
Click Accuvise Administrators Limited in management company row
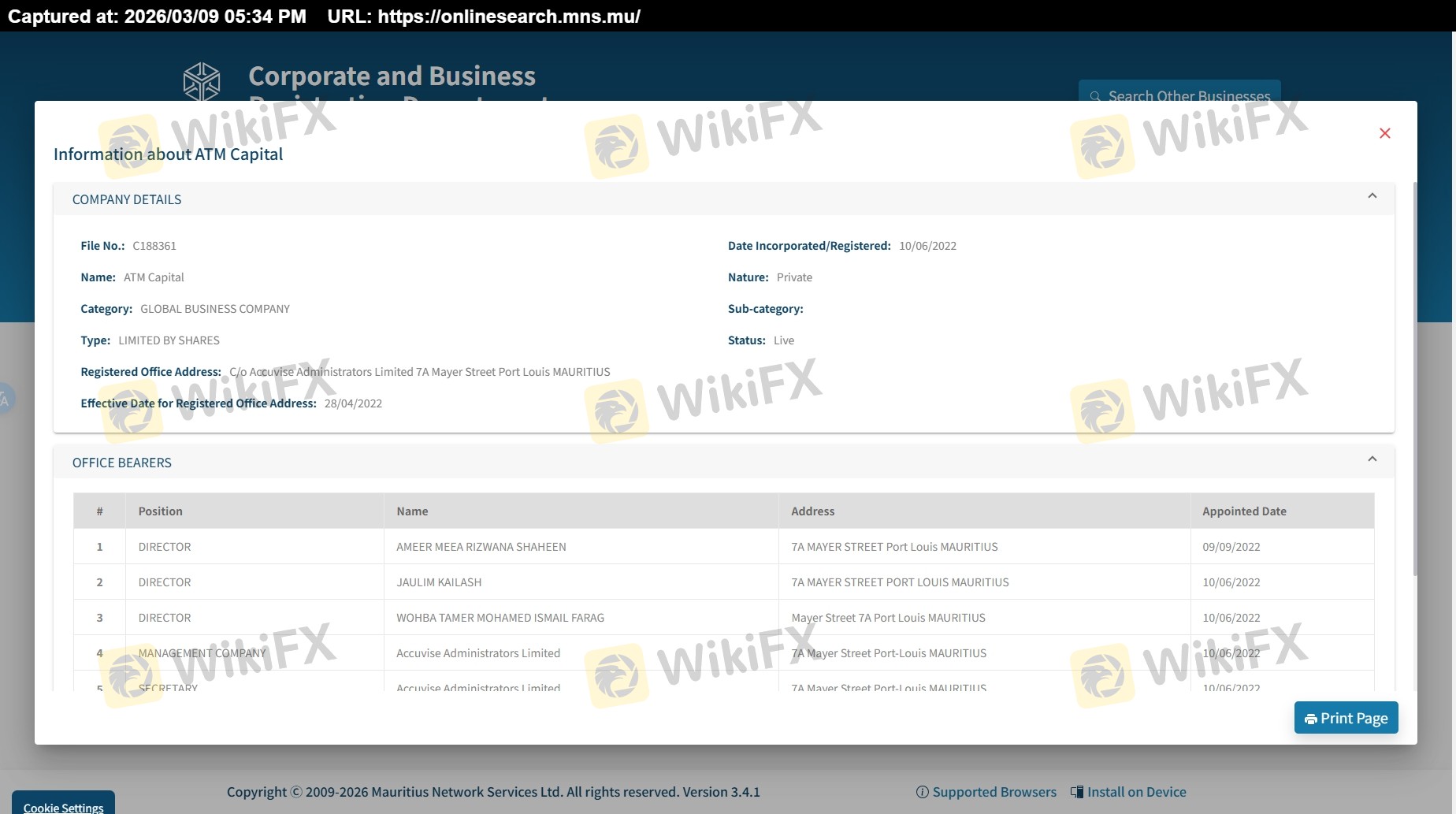478,653
